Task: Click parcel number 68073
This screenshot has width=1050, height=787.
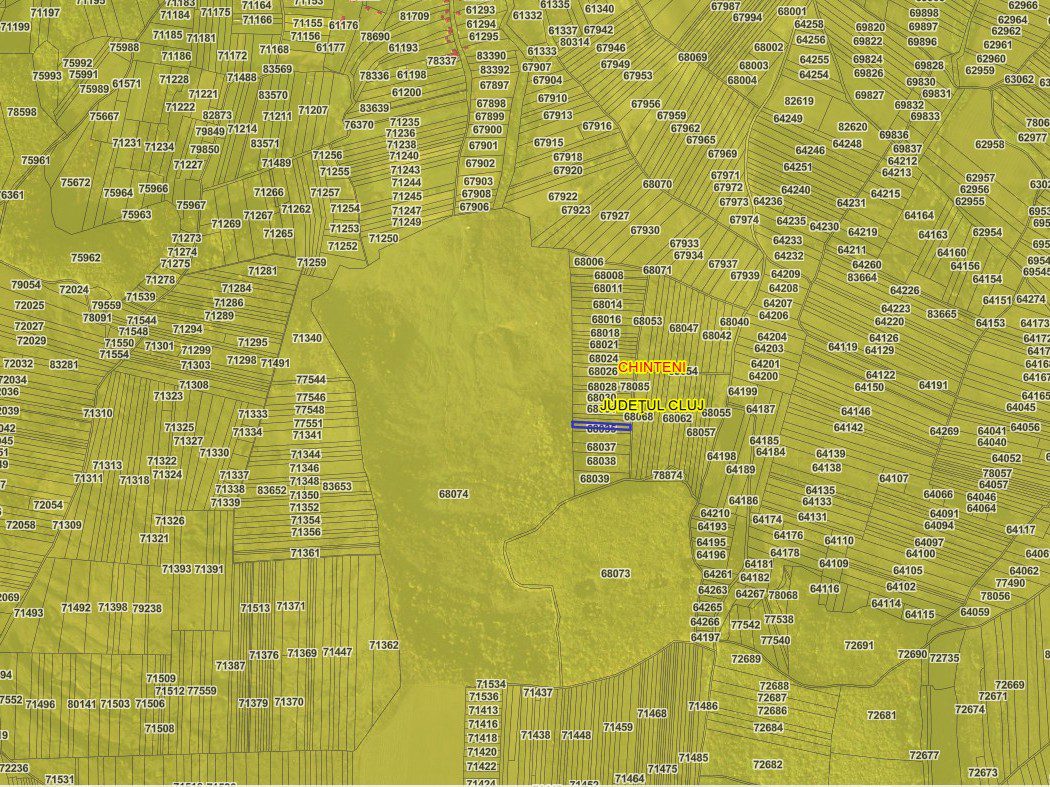Action: point(615,574)
